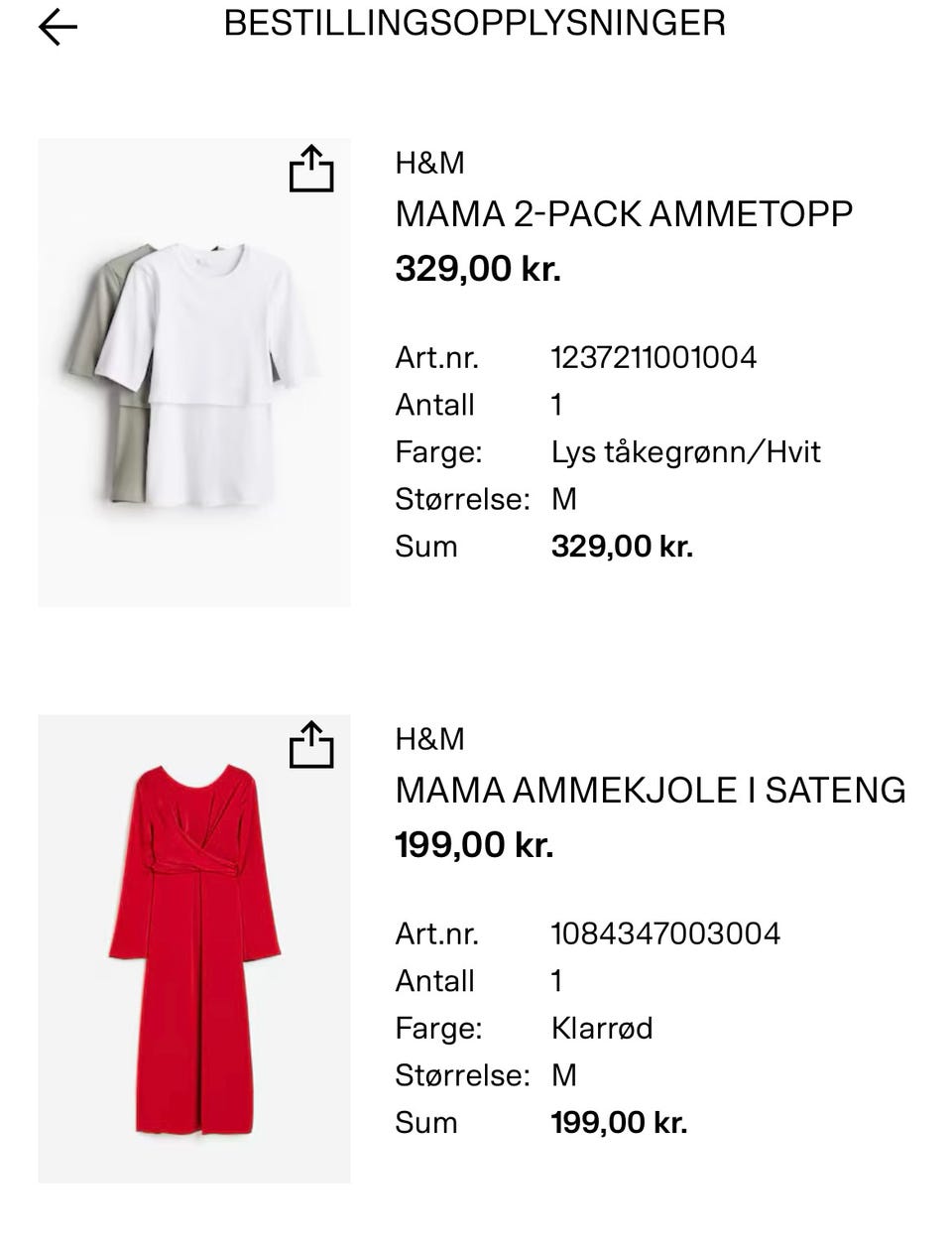The image size is (952, 1242).
Task: Tap the H&M brand above the ammetopp
Action: pos(429,163)
